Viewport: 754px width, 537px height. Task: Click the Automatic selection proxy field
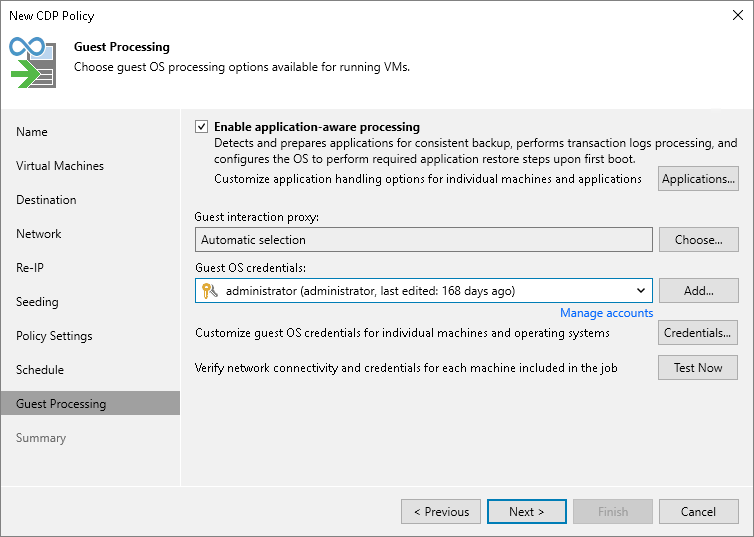pos(424,239)
